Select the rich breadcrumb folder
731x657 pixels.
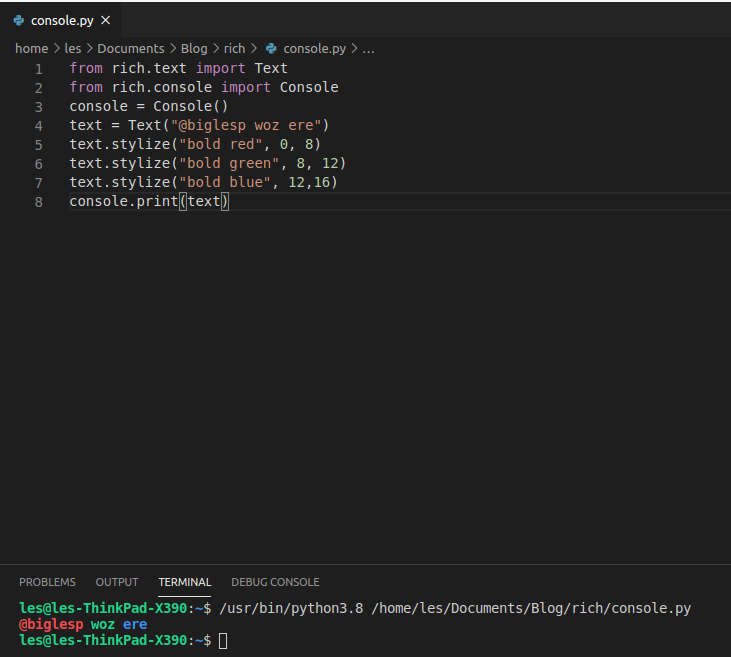[x=234, y=48]
